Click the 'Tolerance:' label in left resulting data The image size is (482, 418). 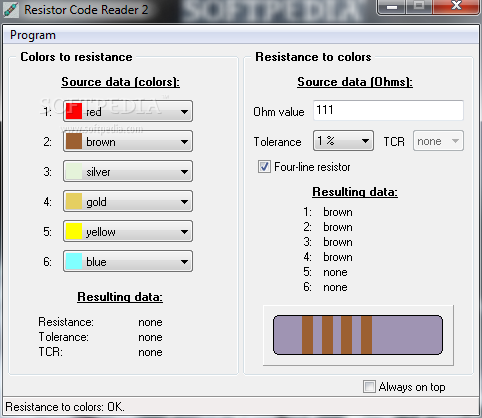(64, 337)
